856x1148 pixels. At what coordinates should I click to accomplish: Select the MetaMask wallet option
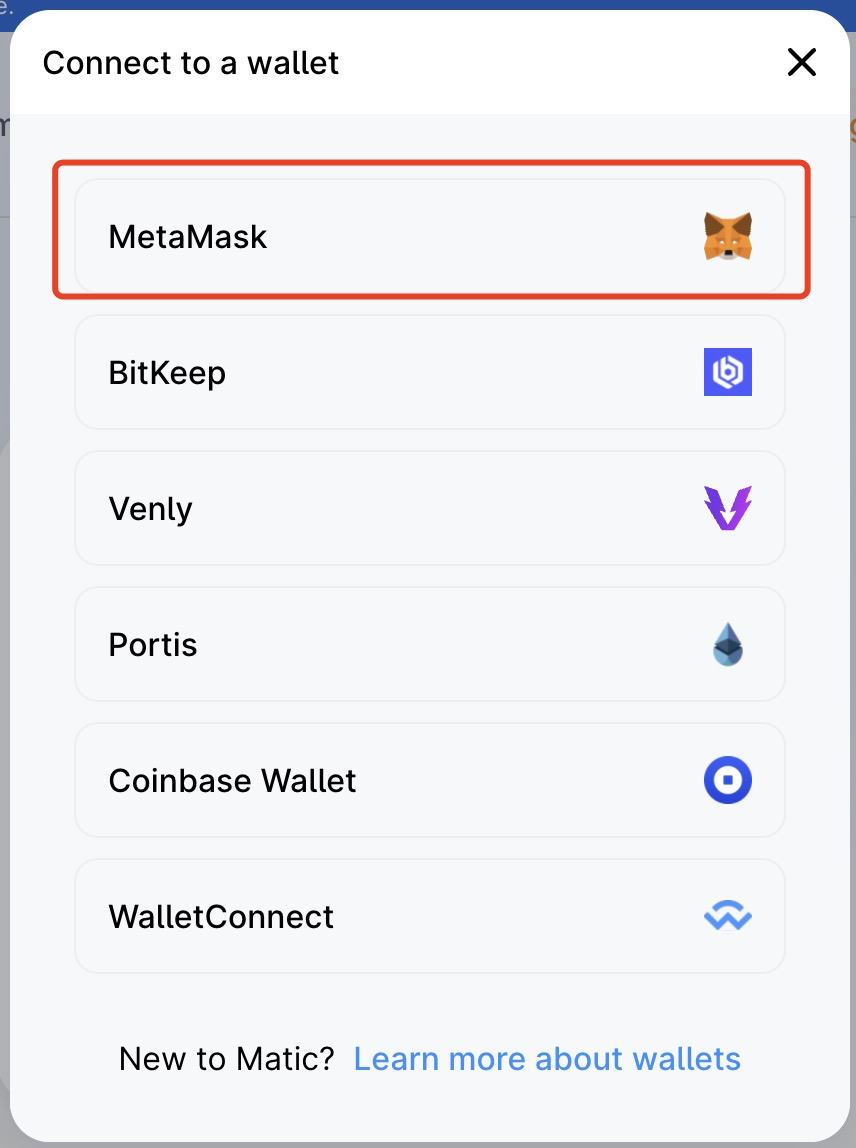[x=430, y=236]
